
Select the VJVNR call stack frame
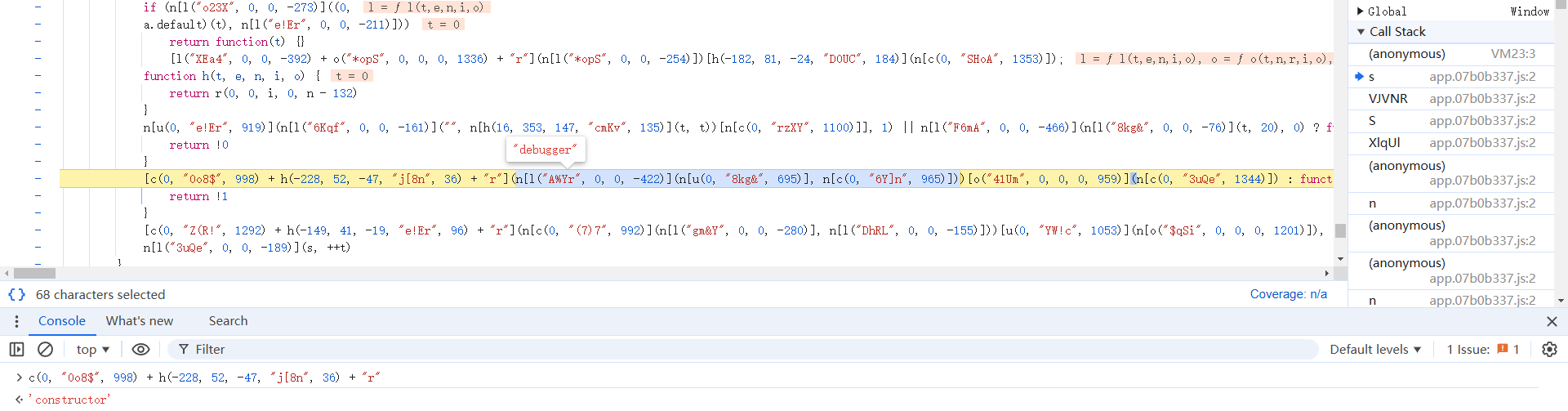[x=1388, y=98]
